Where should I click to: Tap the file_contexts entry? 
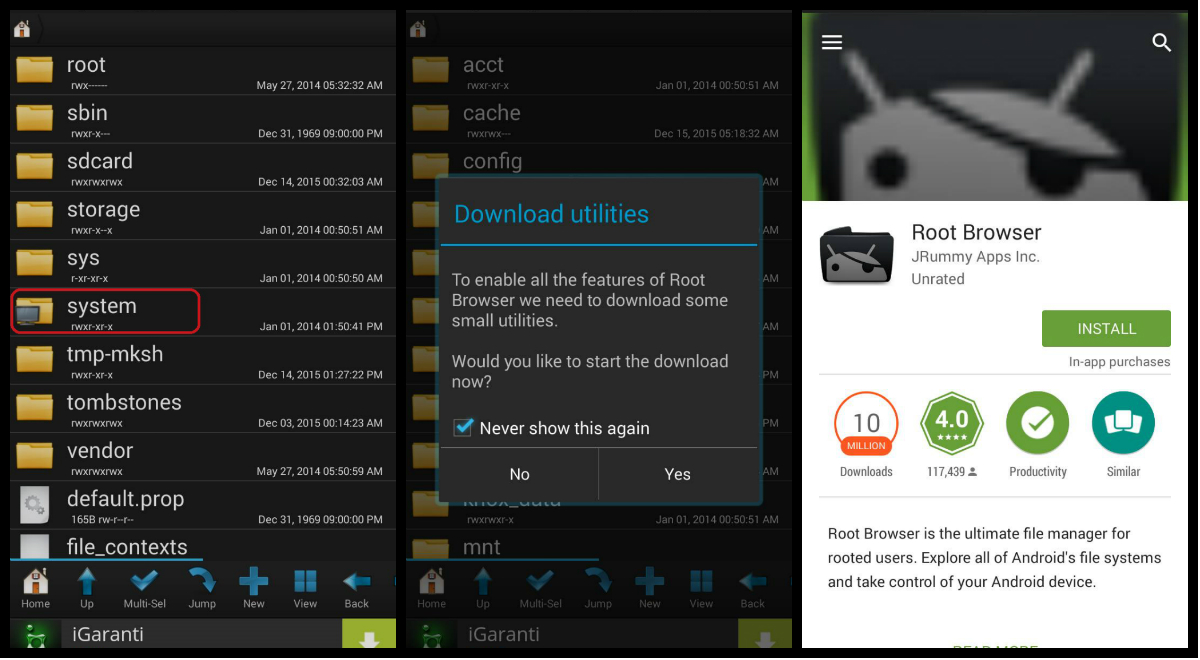pyautogui.click(x=203, y=546)
